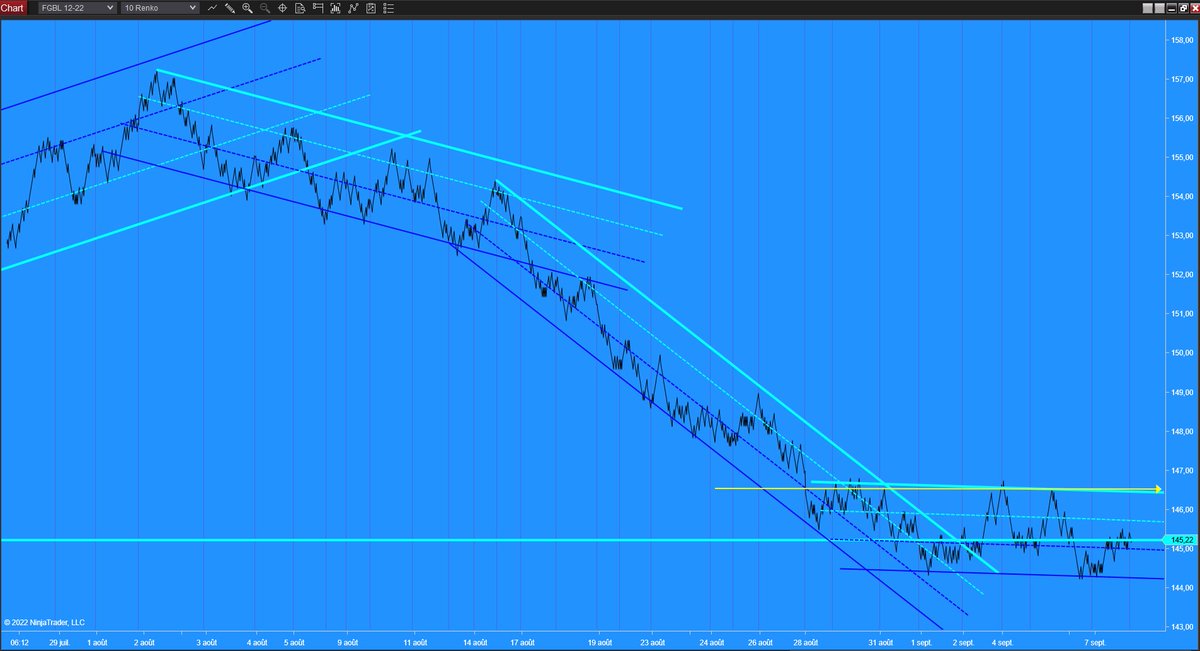Click the 26 août date label
Viewport: 1200px width, 651px height.
(x=760, y=642)
